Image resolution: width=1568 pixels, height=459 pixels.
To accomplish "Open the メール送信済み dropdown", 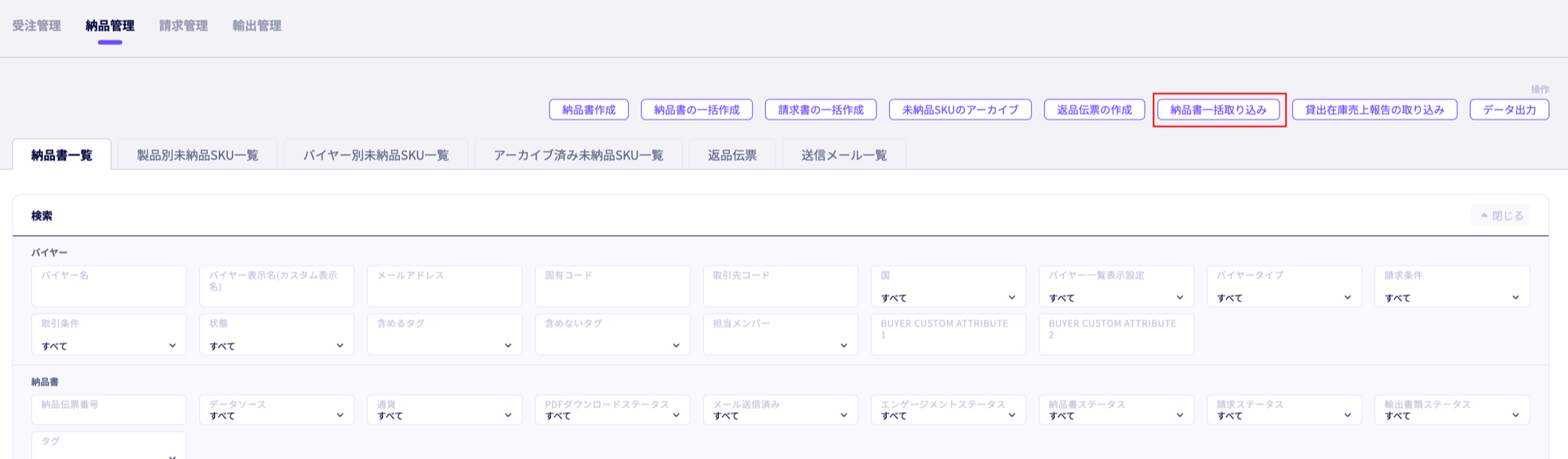I will pos(781,410).
